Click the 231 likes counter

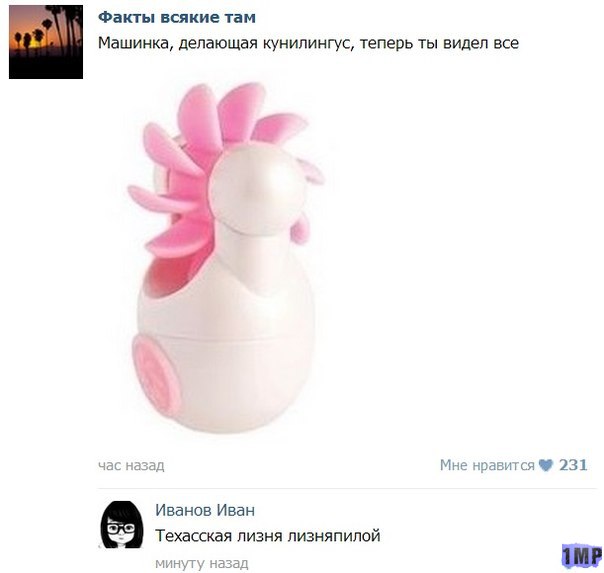(573, 465)
